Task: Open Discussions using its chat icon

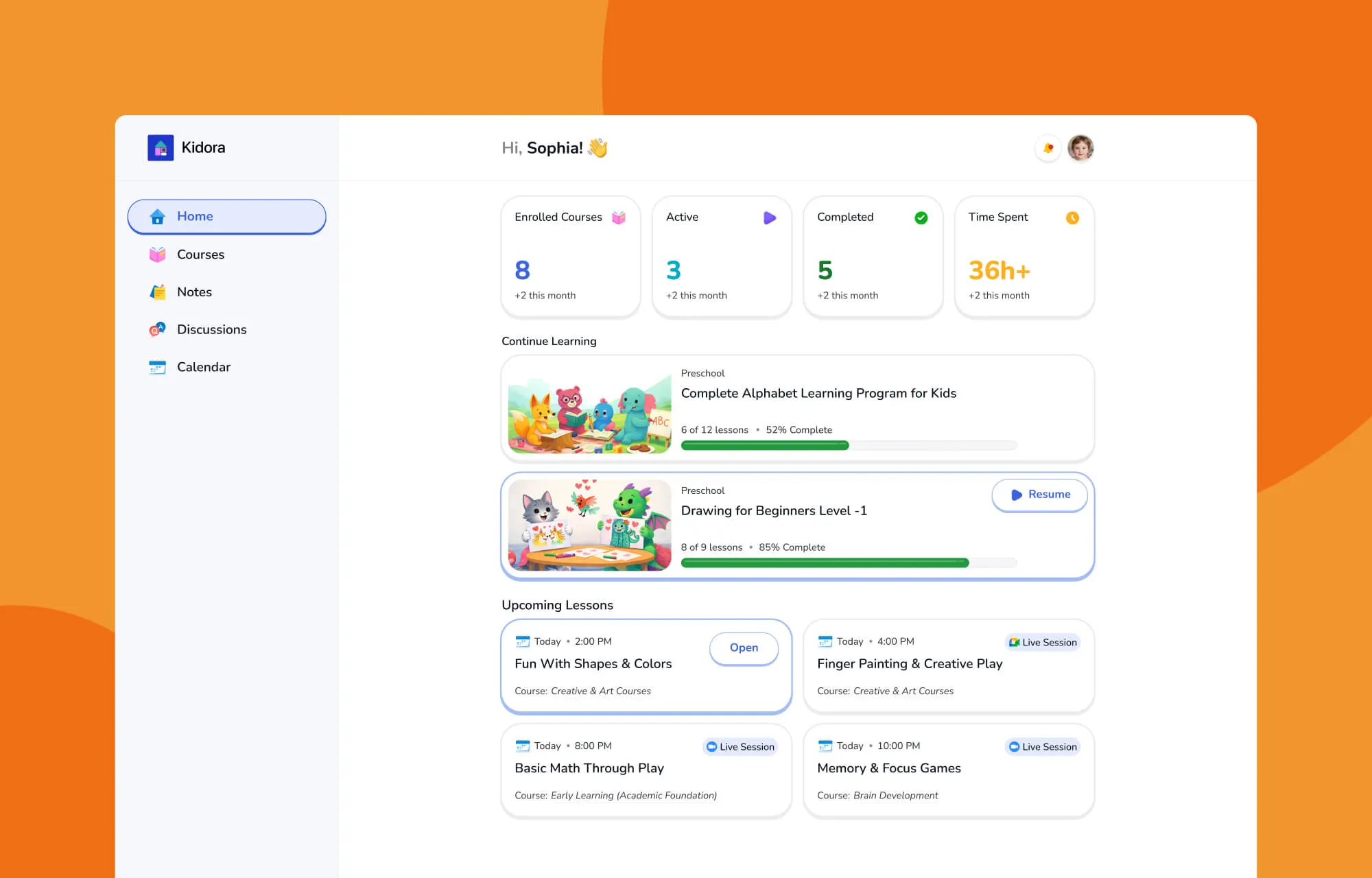Action: click(x=157, y=329)
